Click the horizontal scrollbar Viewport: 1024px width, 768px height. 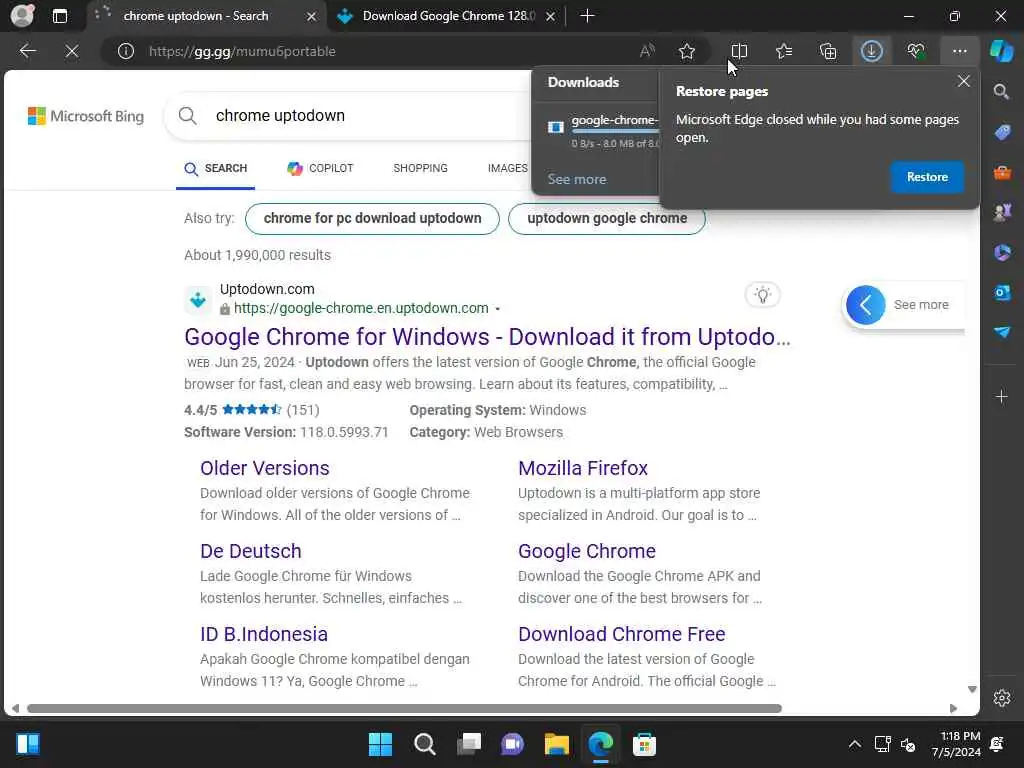(x=404, y=709)
